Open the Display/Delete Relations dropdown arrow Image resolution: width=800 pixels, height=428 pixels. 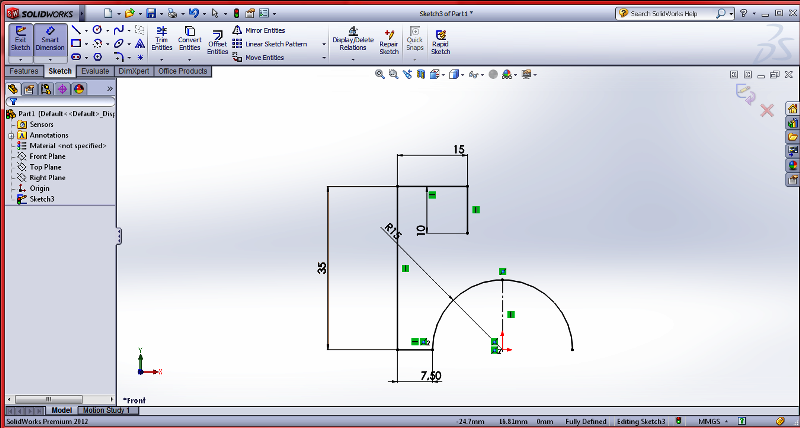[x=353, y=59]
